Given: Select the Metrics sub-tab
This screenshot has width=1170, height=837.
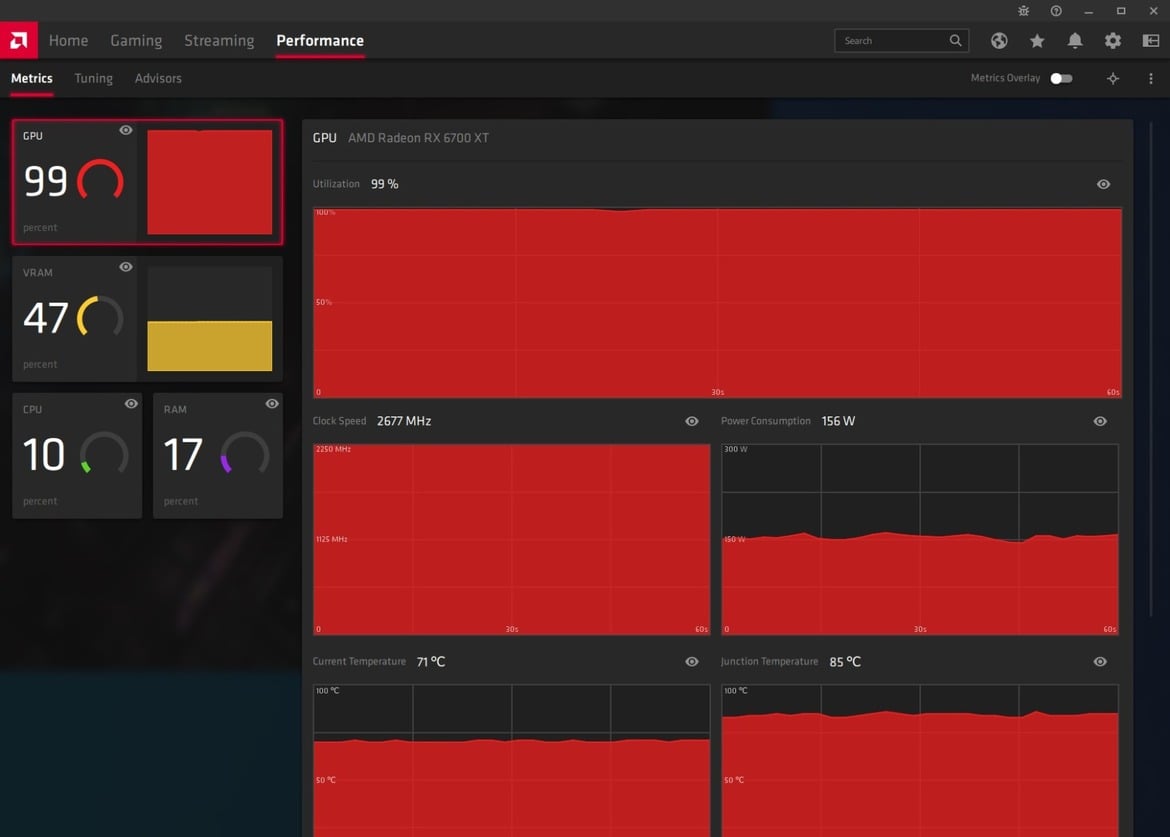Looking at the screenshot, I should [x=31, y=78].
